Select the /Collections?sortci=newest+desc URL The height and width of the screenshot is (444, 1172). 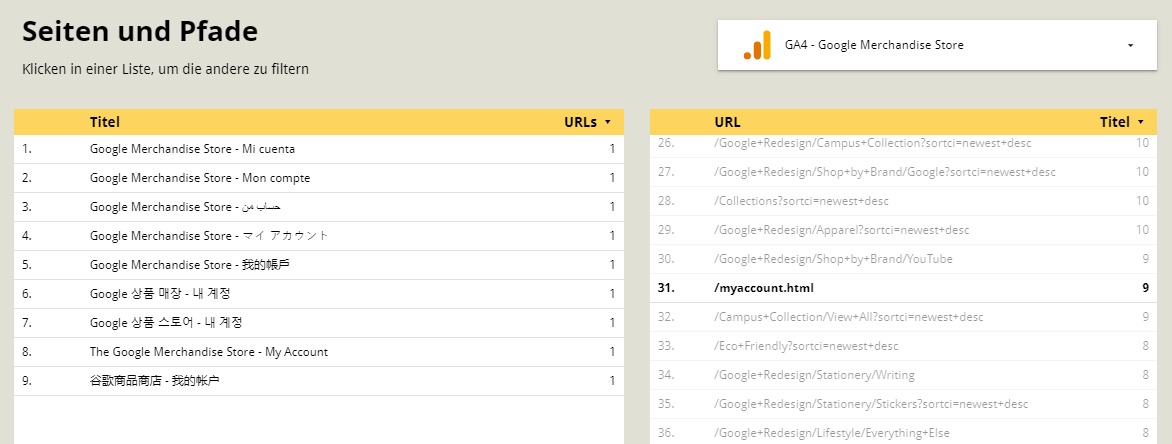801,201
